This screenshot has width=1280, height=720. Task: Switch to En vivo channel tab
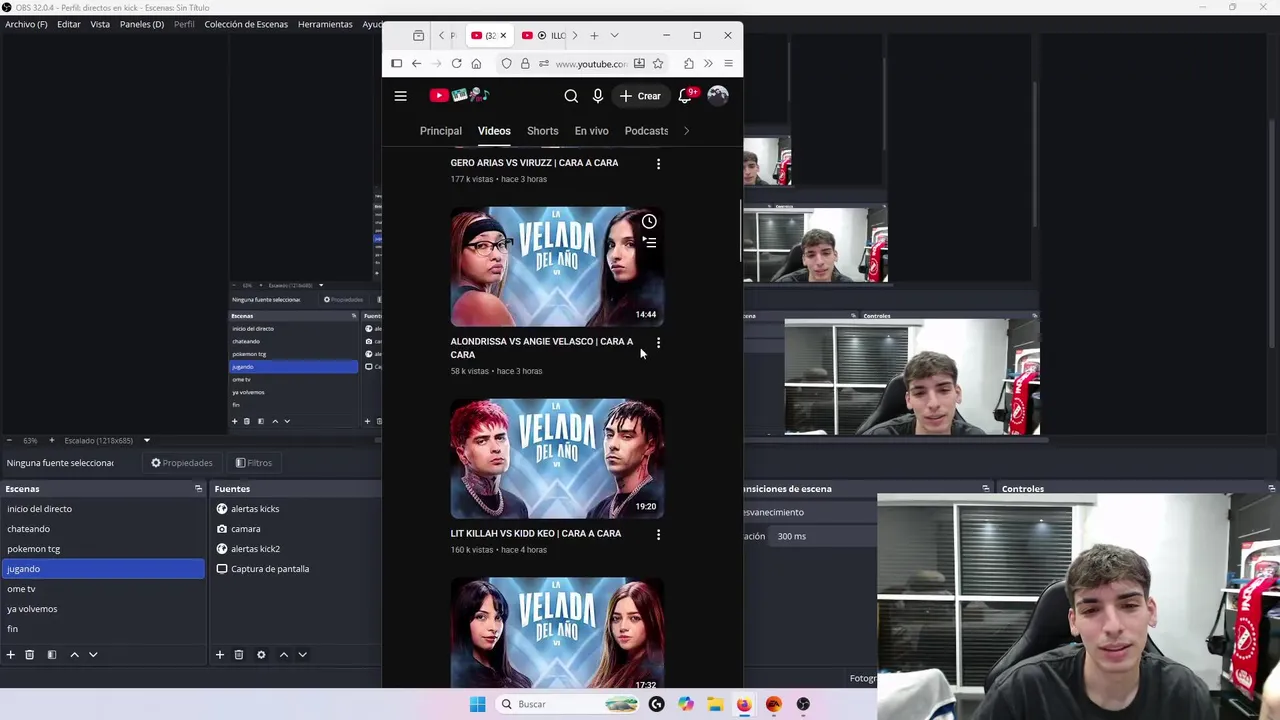pyautogui.click(x=592, y=131)
